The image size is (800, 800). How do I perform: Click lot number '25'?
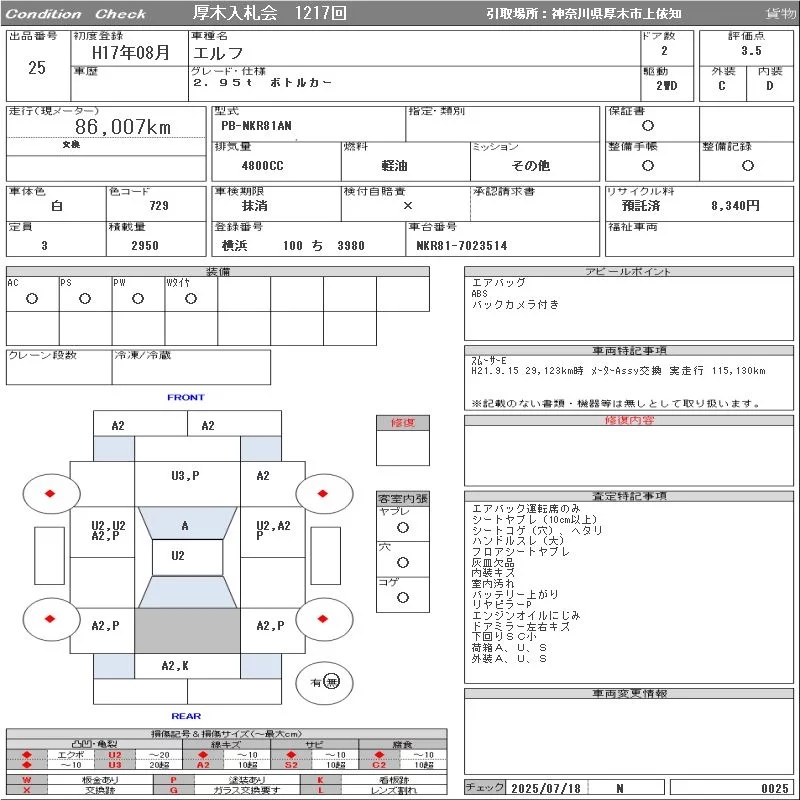(37, 67)
